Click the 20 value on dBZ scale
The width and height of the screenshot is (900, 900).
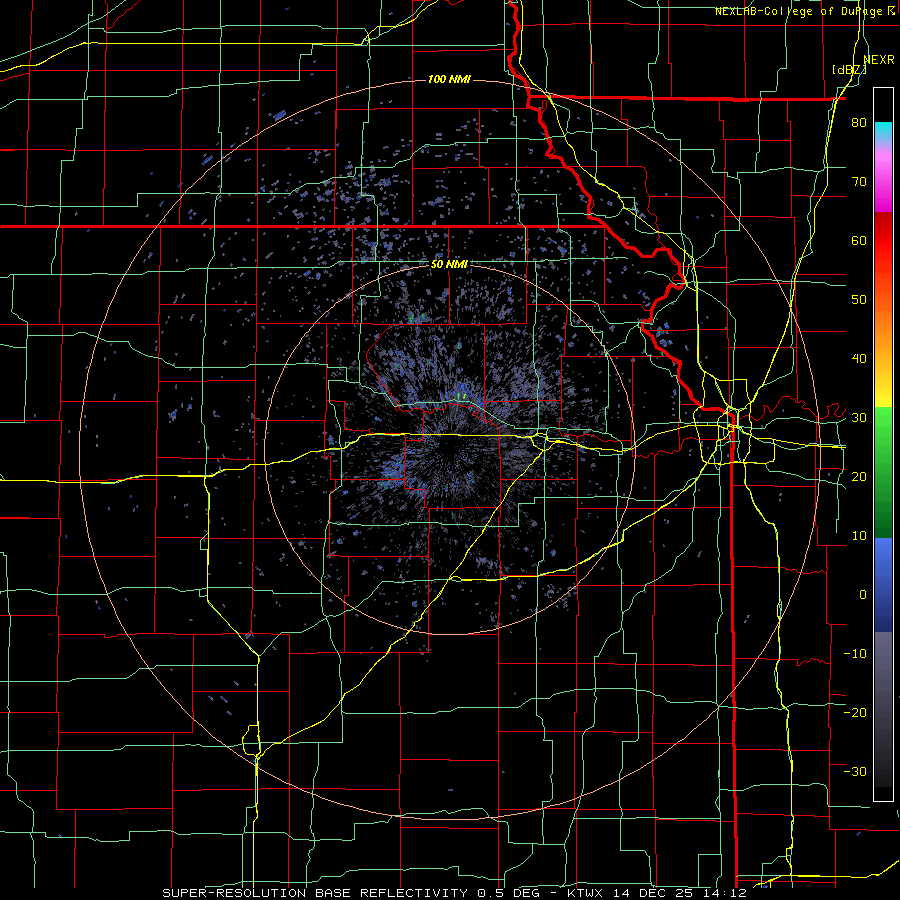point(859,476)
